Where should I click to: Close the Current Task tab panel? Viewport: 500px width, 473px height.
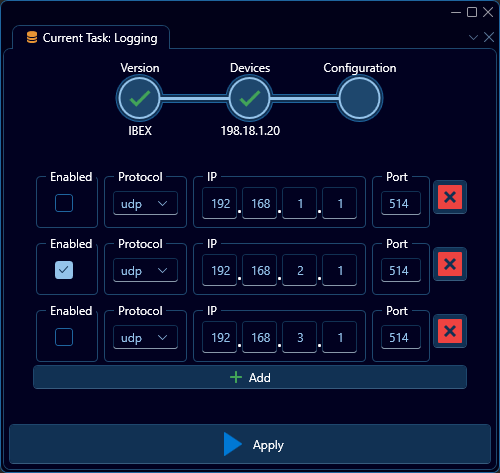click(489, 37)
